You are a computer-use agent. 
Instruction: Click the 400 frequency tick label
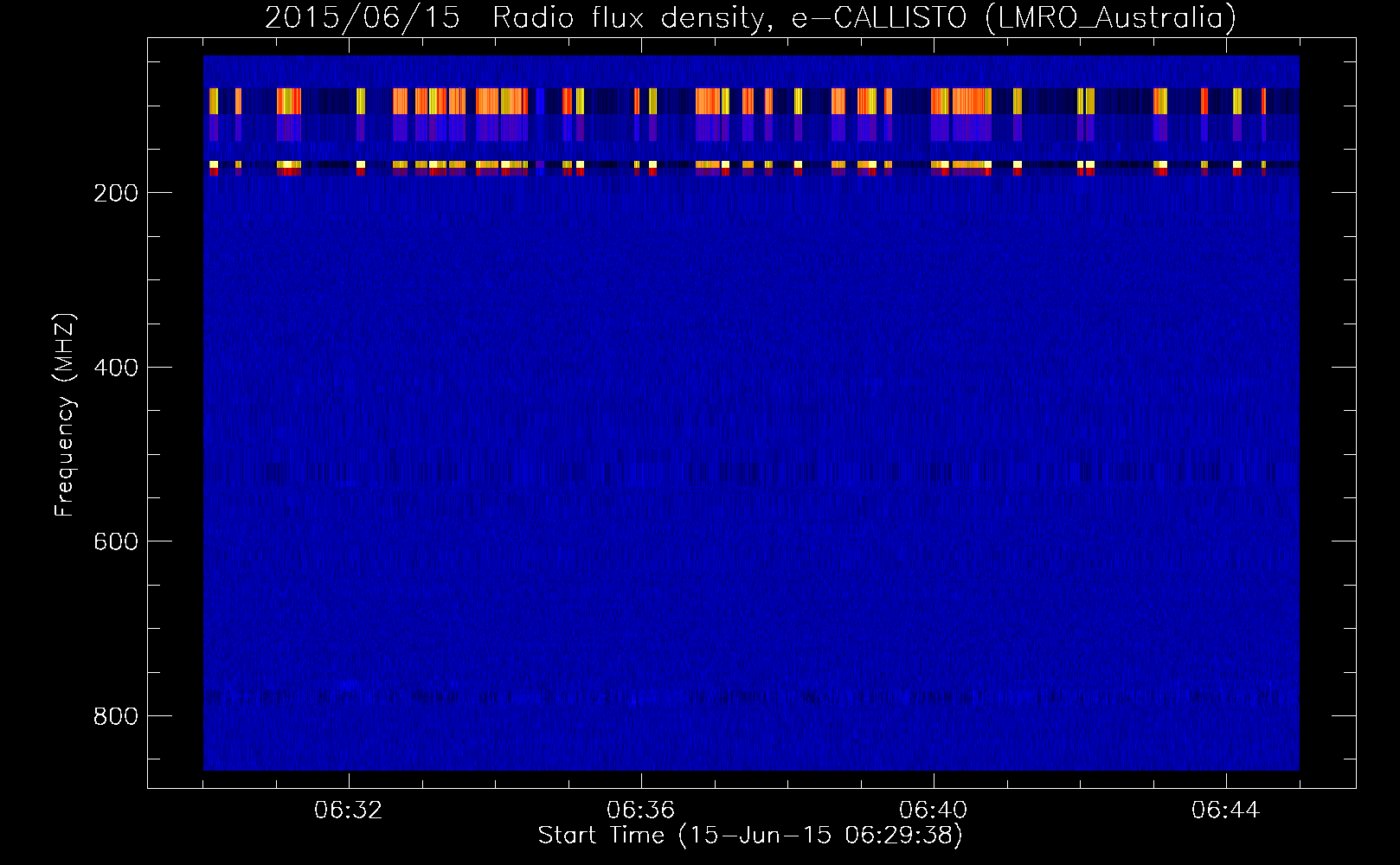(x=115, y=368)
